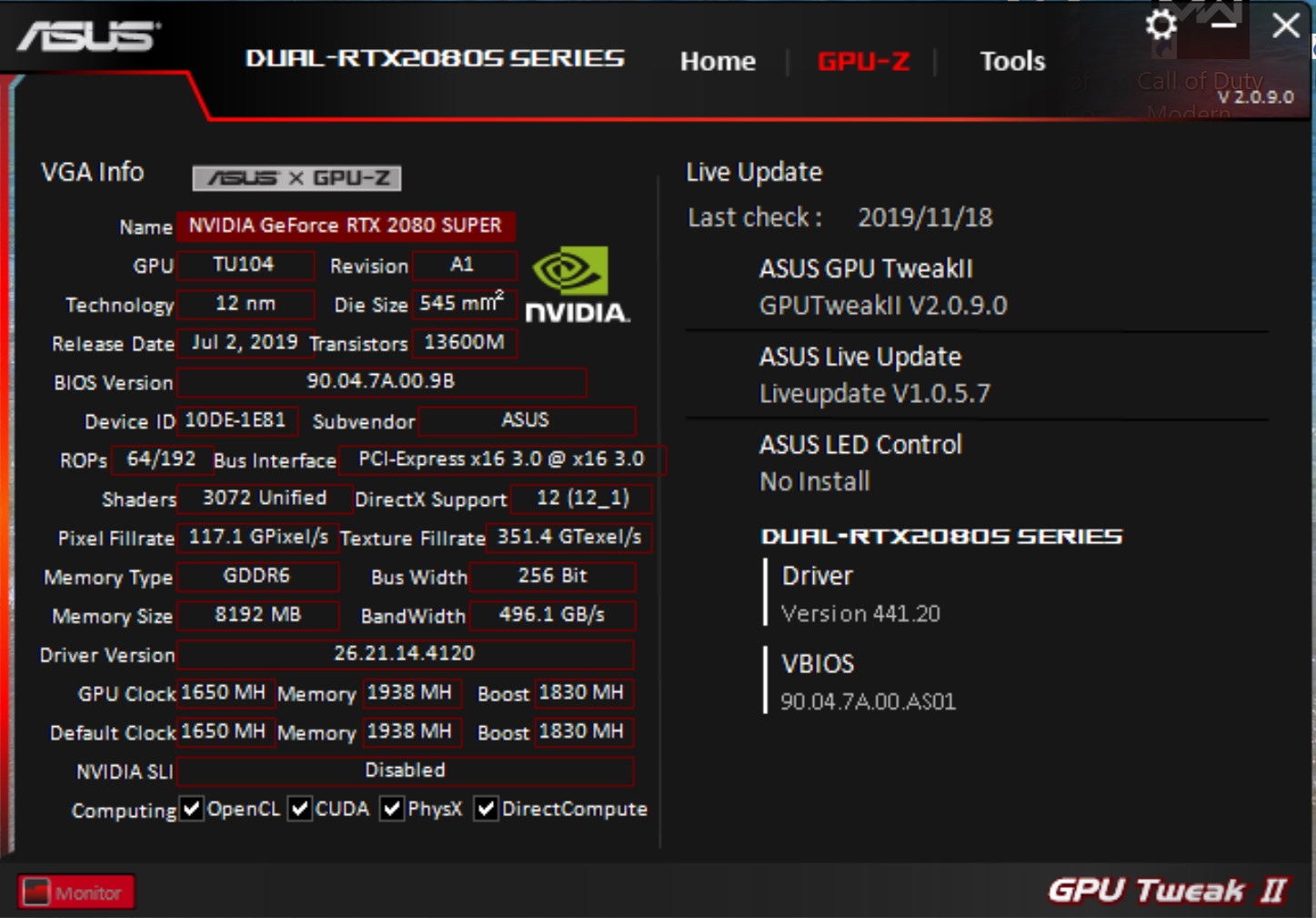Click ASUS LED Control No Install entry
Viewport: 1316px width, 918px height.
pos(859,462)
